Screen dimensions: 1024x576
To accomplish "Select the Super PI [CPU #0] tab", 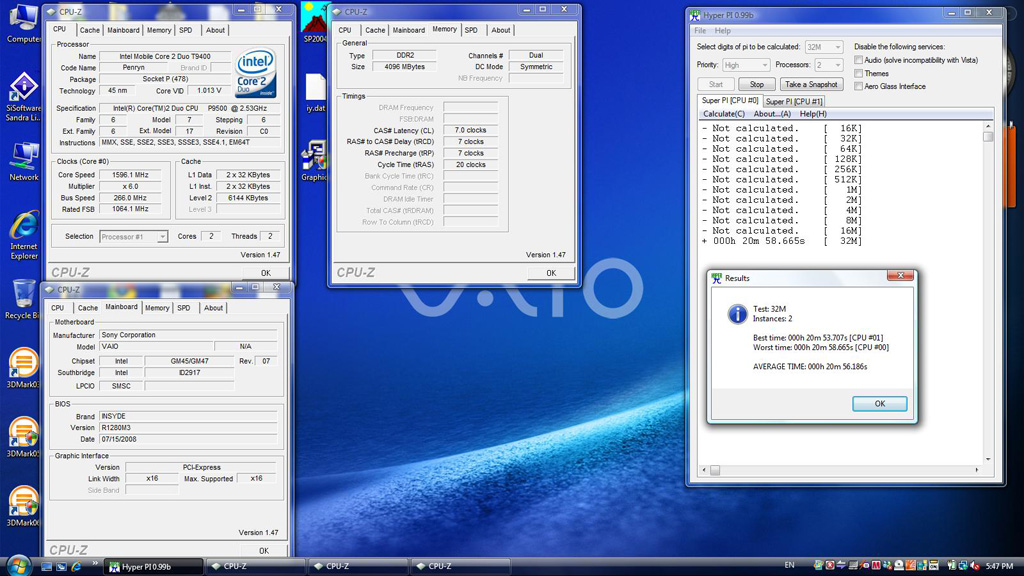I will click(729, 101).
